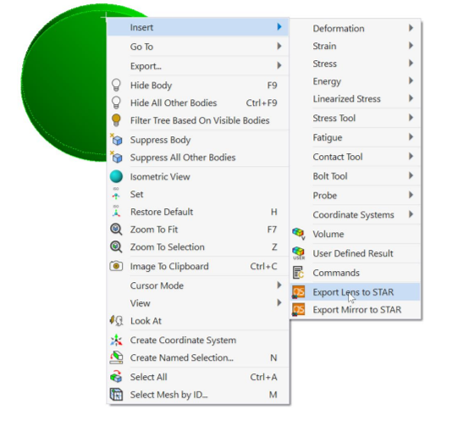Expand the Deformation submenu arrow
Viewport: 468px width, 423px height.
point(411,28)
